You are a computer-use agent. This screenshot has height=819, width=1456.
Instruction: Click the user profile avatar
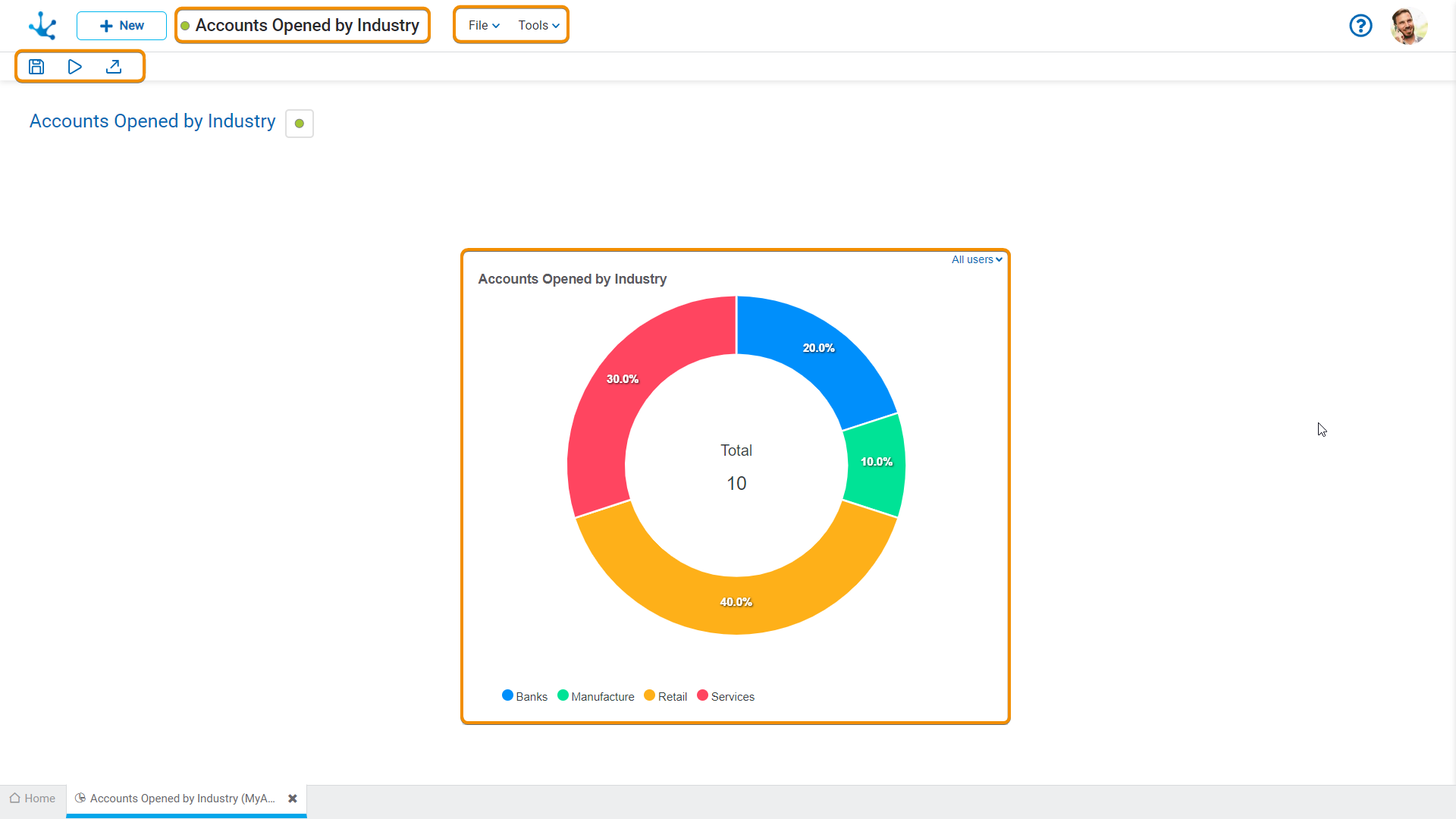[1408, 26]
